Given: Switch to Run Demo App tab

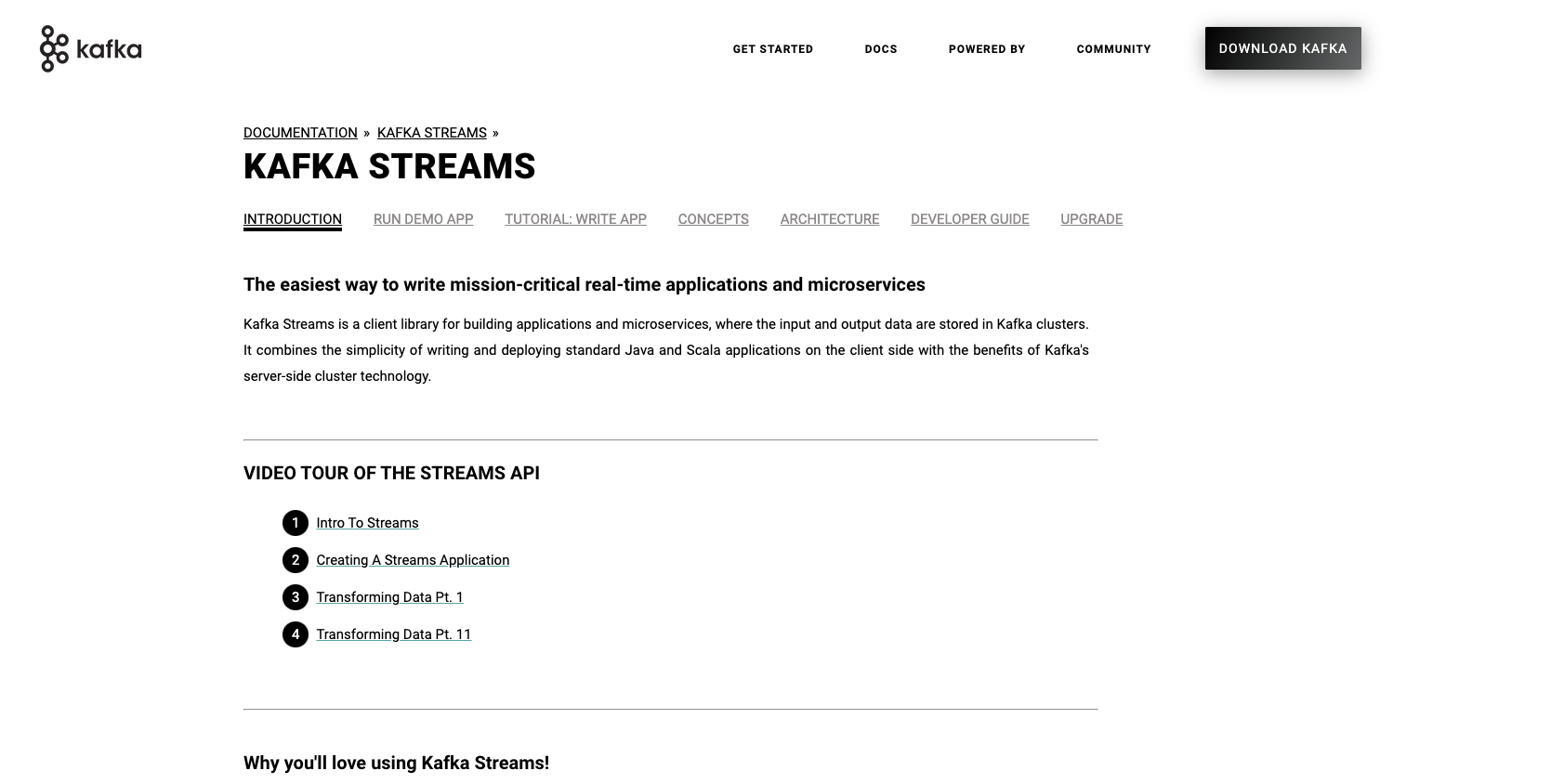Looking at the screenshot, I should coord(423,219).
